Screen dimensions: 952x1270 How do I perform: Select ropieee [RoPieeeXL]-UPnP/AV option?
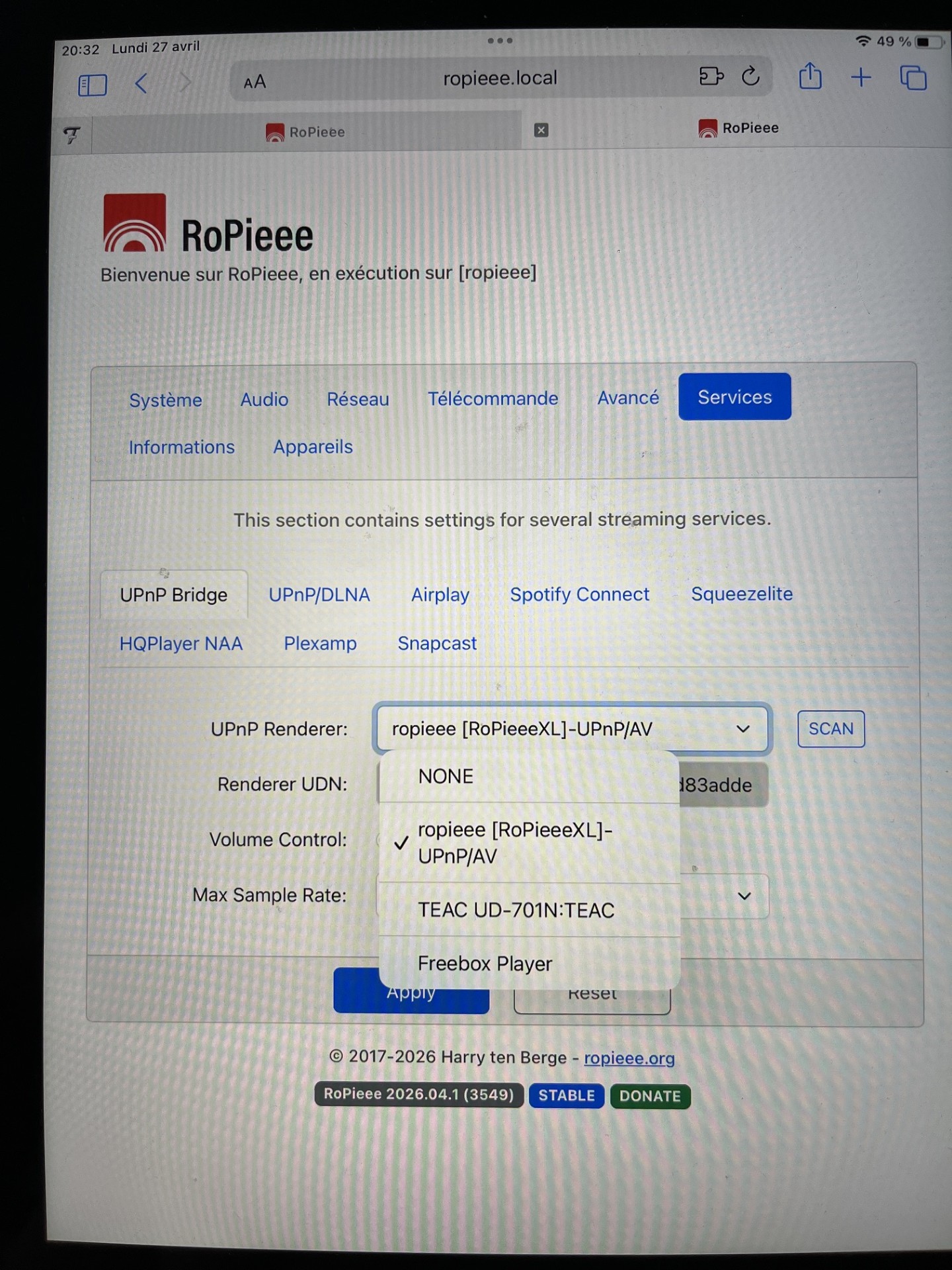click(530, 843)
